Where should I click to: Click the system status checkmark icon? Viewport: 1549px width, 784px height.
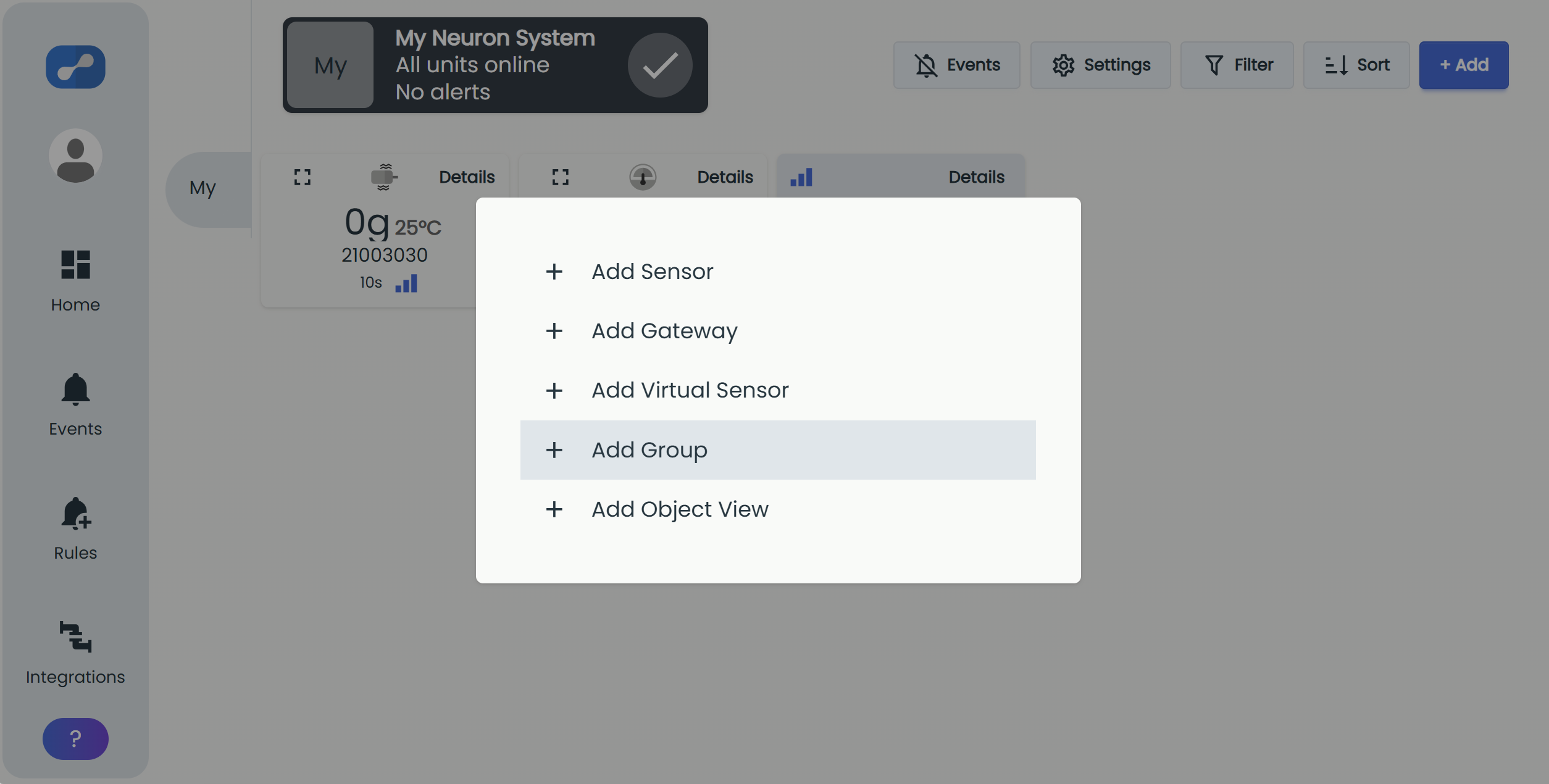coord(660,65)
